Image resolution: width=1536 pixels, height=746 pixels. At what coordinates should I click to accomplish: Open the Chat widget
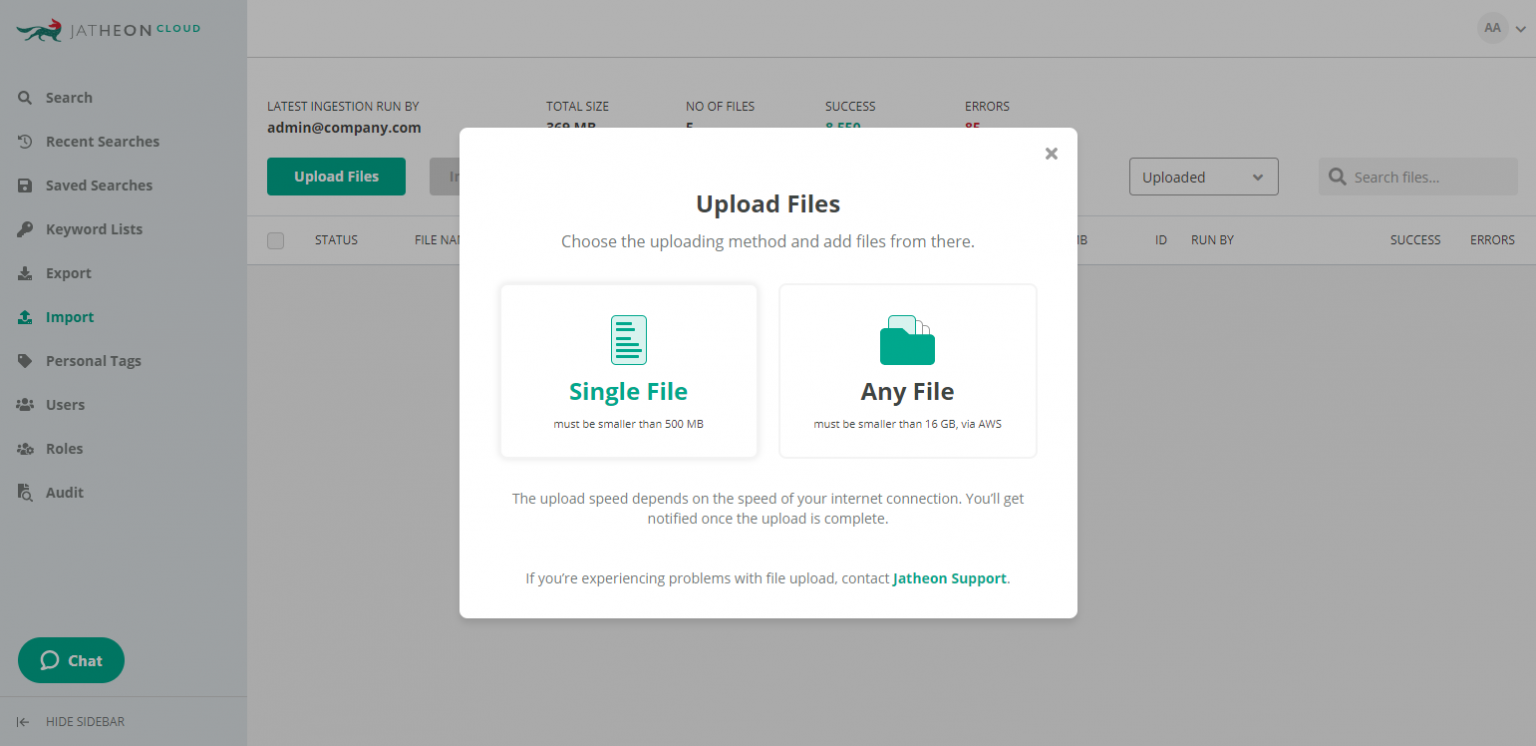click(70, 660)
